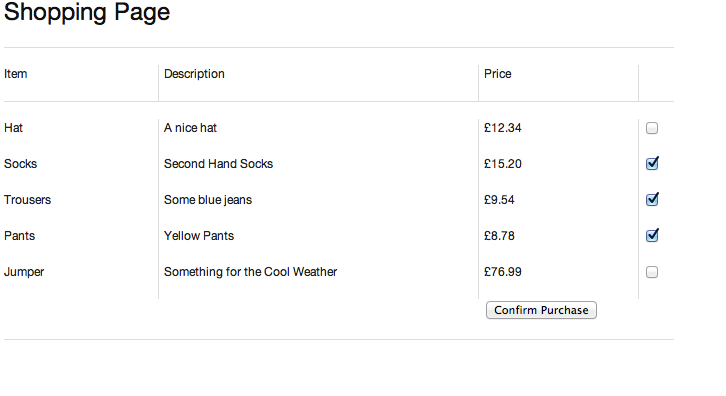Screen dimensions: 726x396
Task: Click the Trousers item name
Action: (27, 200)
